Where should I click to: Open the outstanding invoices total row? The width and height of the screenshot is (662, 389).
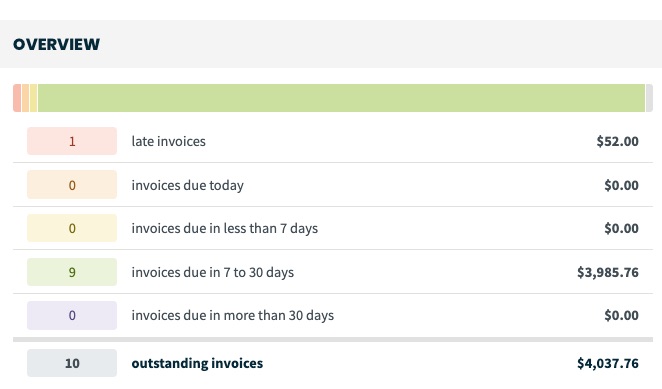tap(333, 363)
